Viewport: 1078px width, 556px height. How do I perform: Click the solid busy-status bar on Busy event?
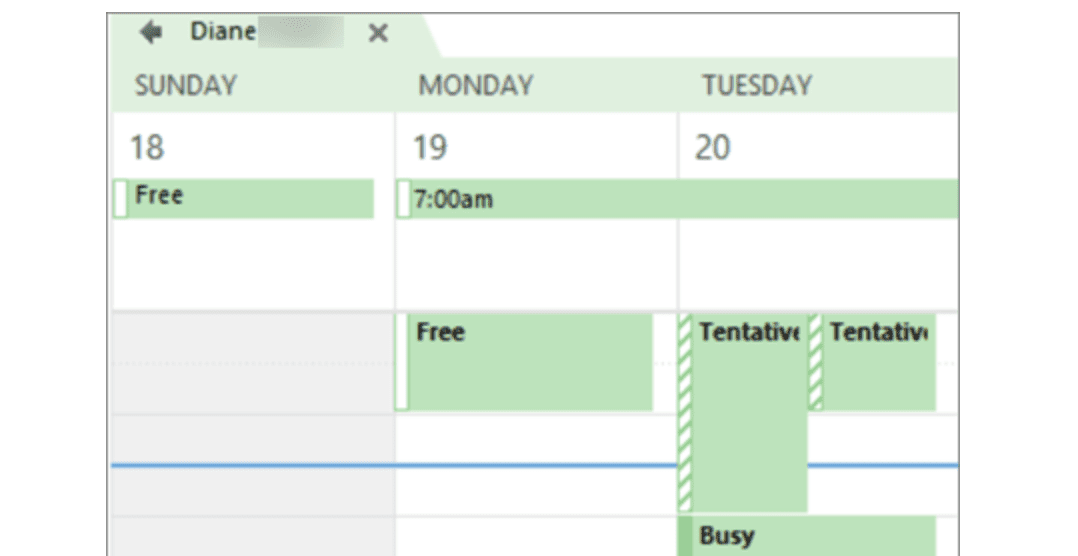tap(685, 537)
